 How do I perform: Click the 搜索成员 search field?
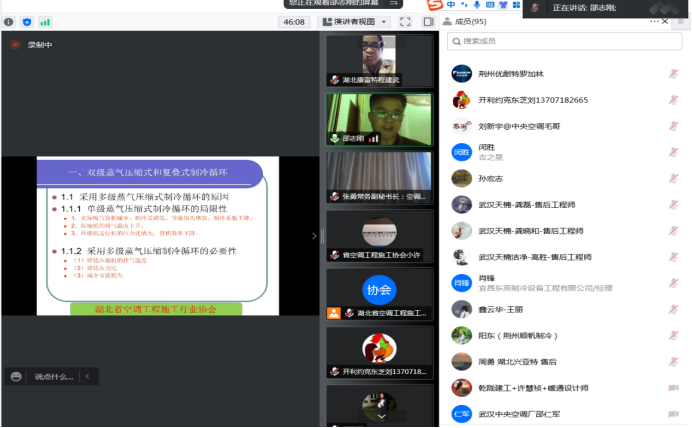(x=564, y=41)
